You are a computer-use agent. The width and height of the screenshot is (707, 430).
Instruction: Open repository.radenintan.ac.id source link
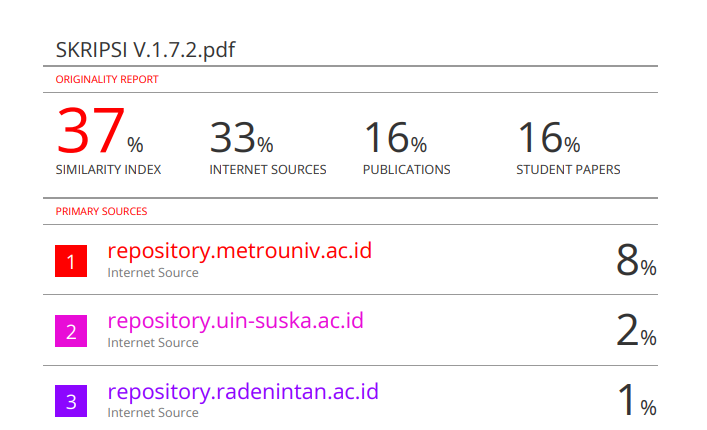243,392
